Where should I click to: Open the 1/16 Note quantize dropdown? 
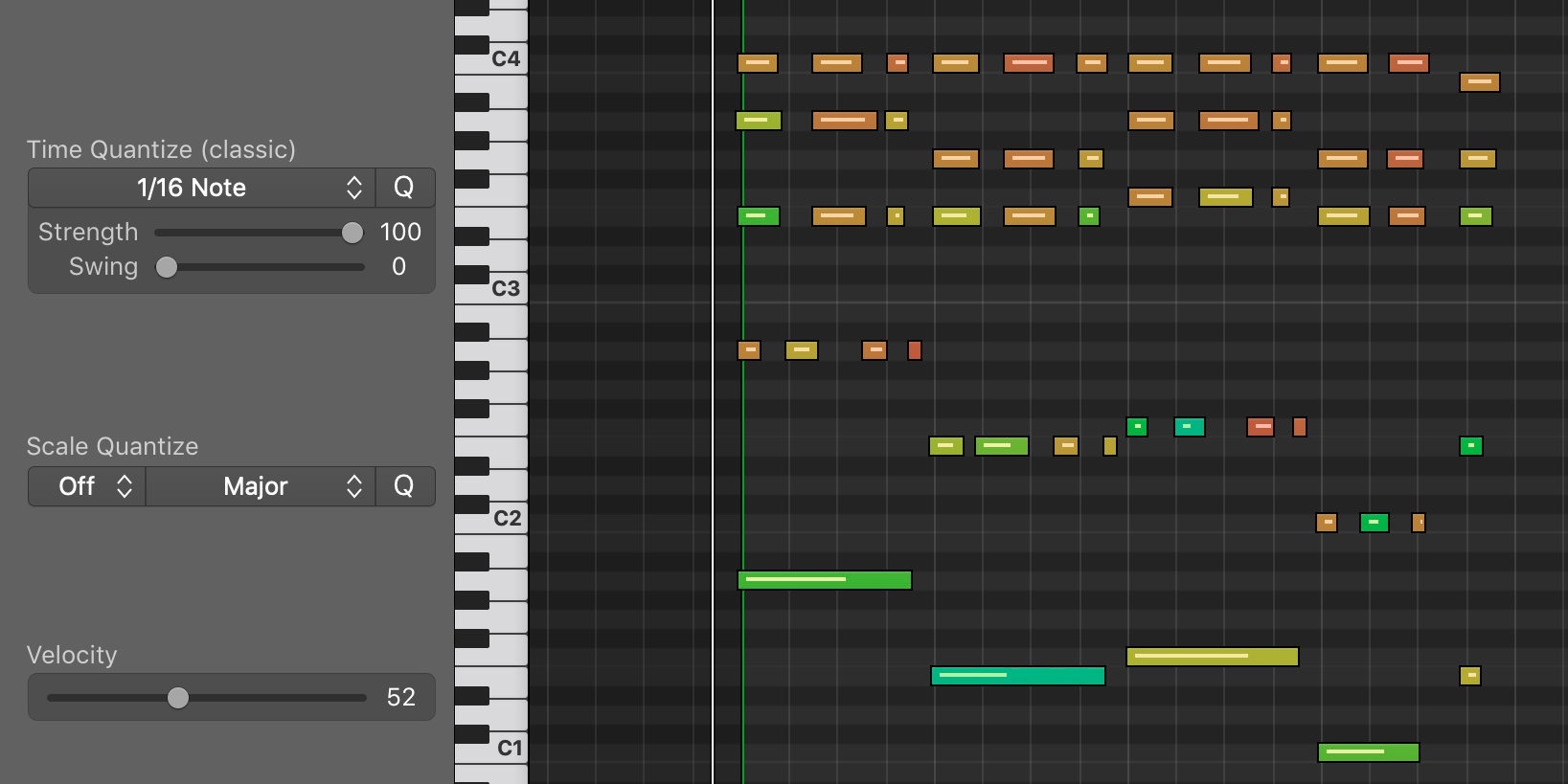point(201,188)
